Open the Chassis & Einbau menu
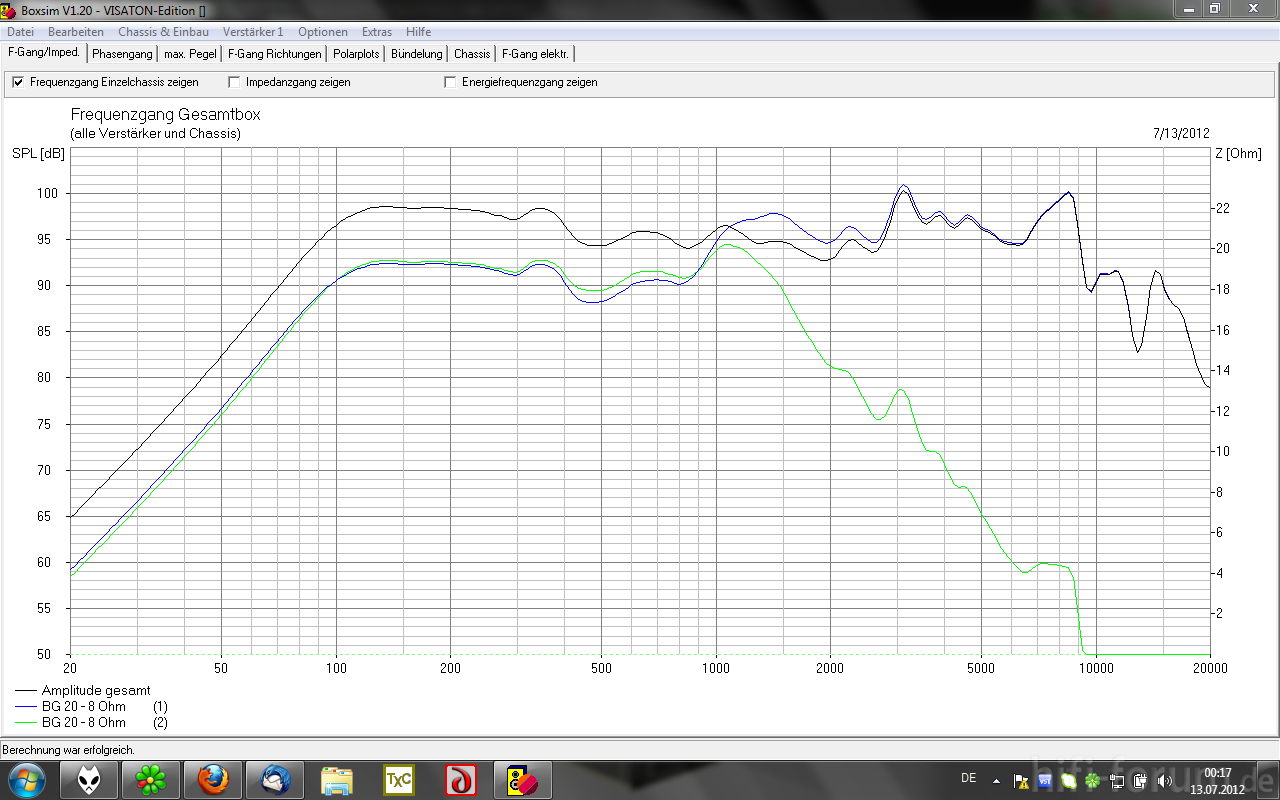This screenshot has width=1280, height=800. [163, 32]
